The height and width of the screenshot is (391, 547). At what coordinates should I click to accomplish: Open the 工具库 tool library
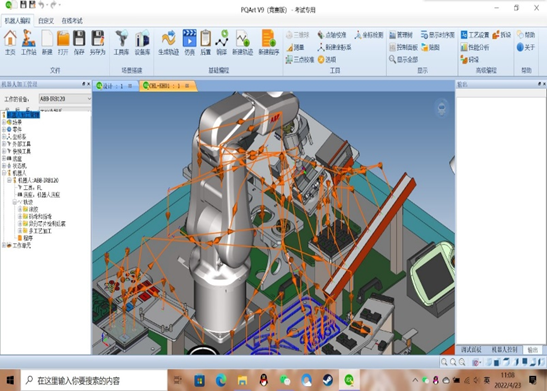coord(121,42)
